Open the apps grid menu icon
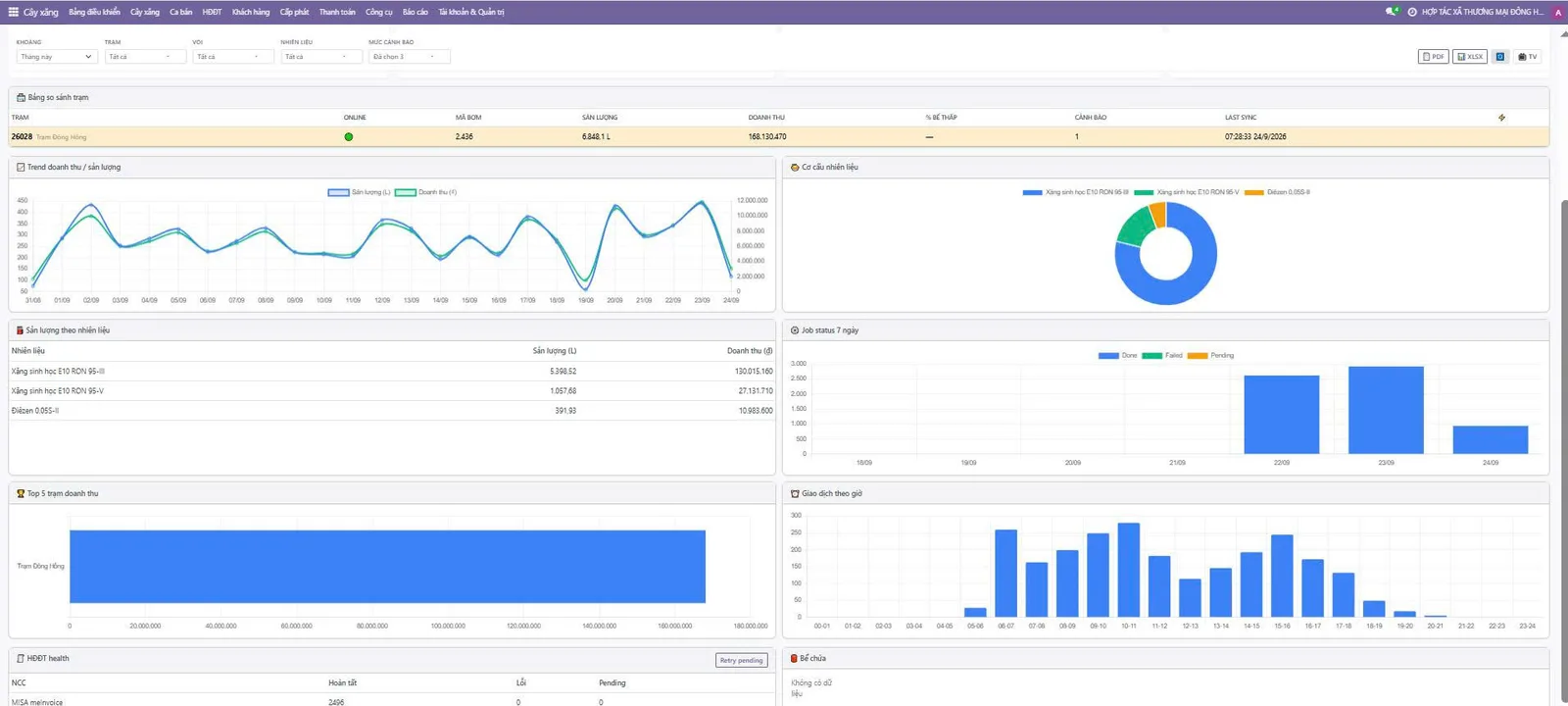 coord(14,12)
